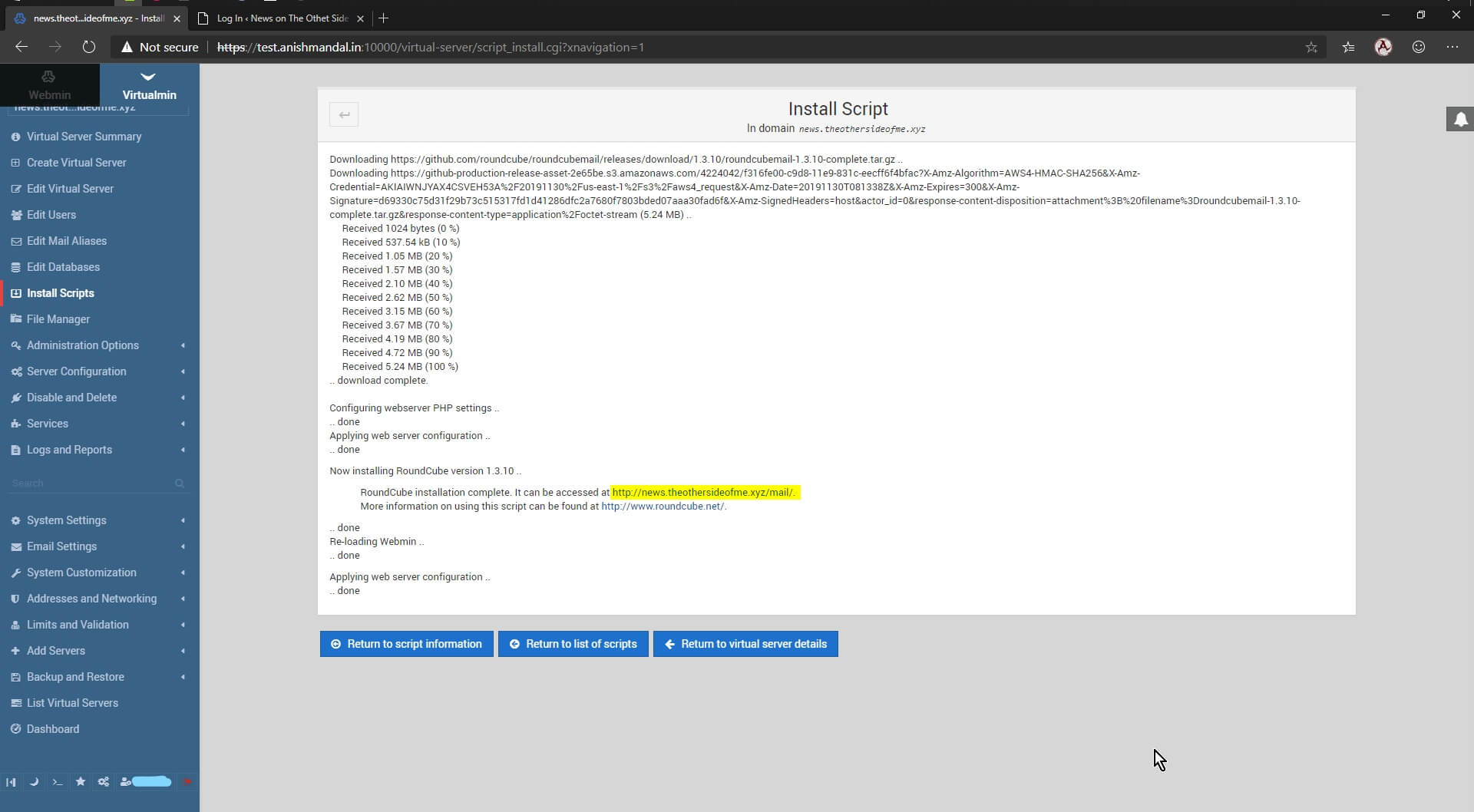
Task: Focus the sidebar Search field
Action: (x=92, y=484)
